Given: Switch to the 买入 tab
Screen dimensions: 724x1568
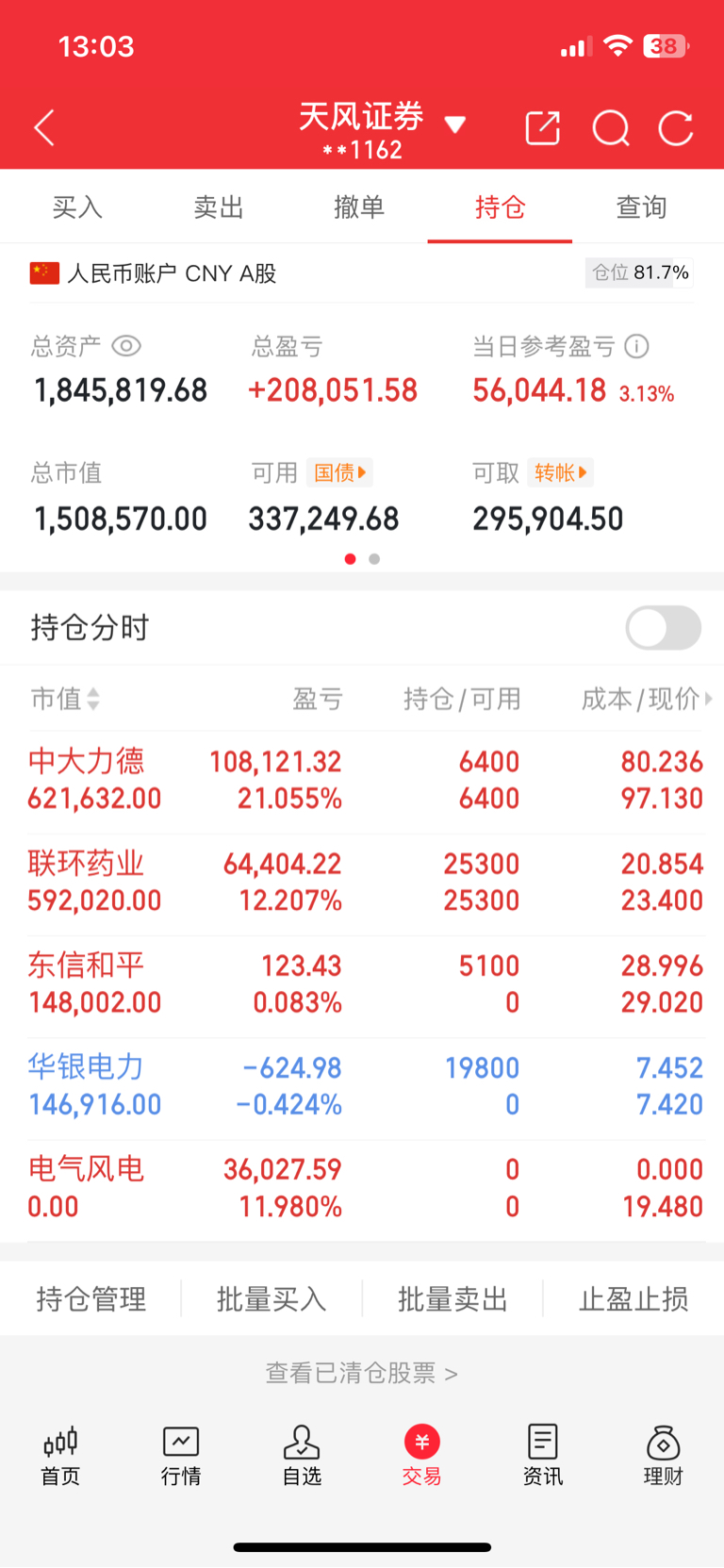Looking at the screenshot, I should point(77,206).
